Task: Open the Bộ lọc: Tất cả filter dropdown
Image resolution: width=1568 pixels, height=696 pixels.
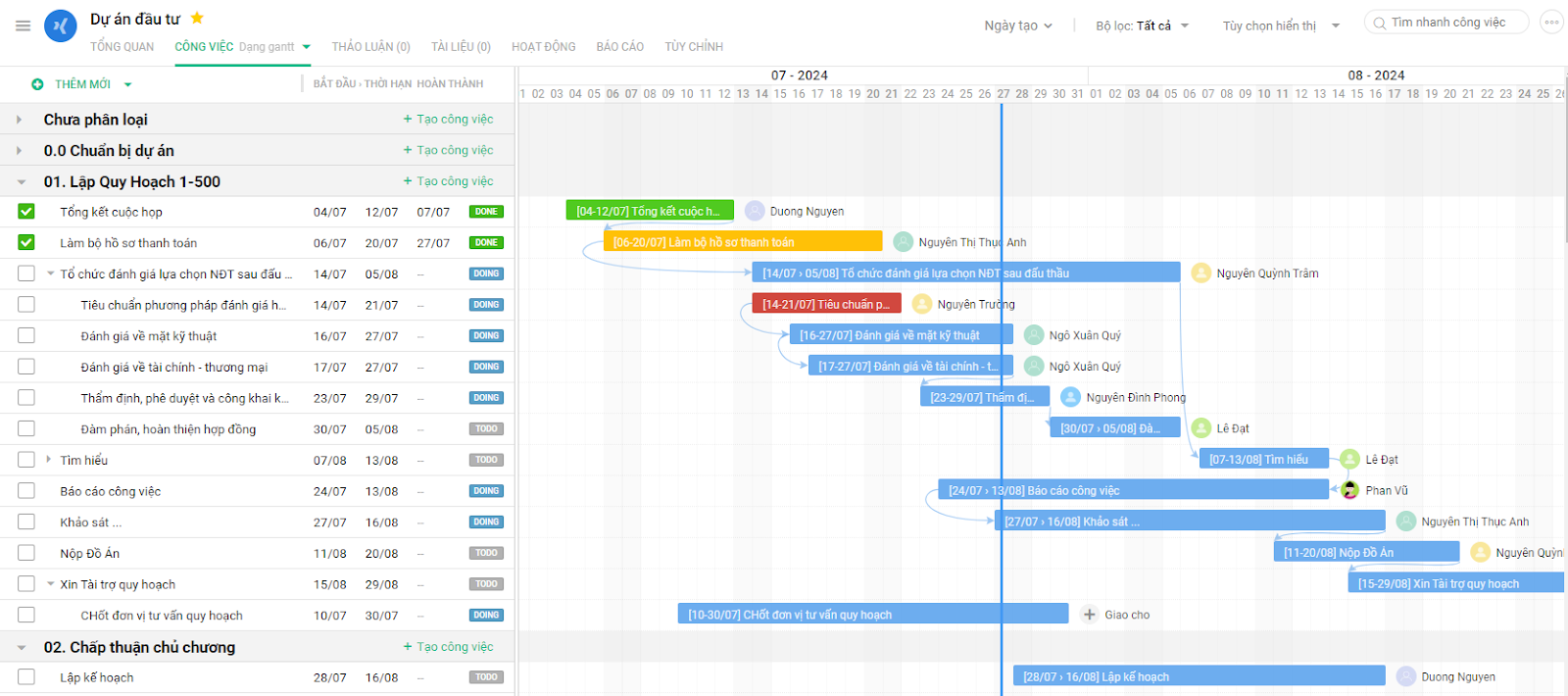Action: pyautogui.click(x=1142, y=25)
